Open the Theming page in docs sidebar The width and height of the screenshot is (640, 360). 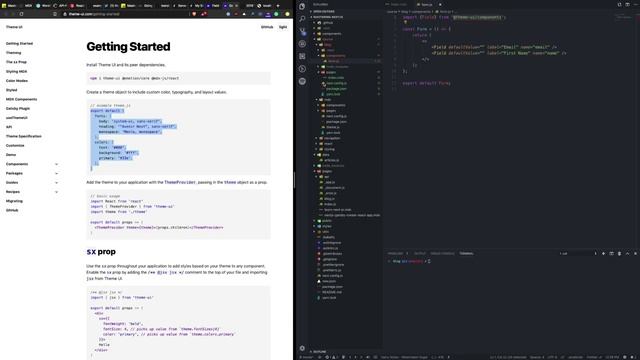[13, 53]
